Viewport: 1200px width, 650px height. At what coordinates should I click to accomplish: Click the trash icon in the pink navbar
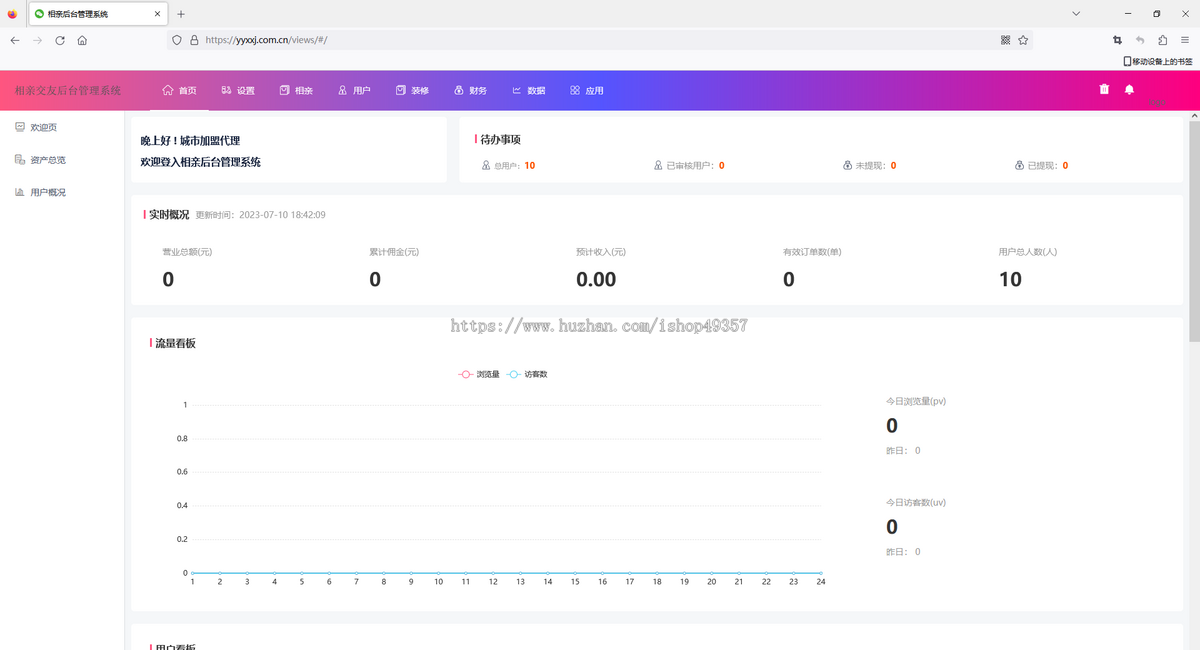[x=1103, y=89]
